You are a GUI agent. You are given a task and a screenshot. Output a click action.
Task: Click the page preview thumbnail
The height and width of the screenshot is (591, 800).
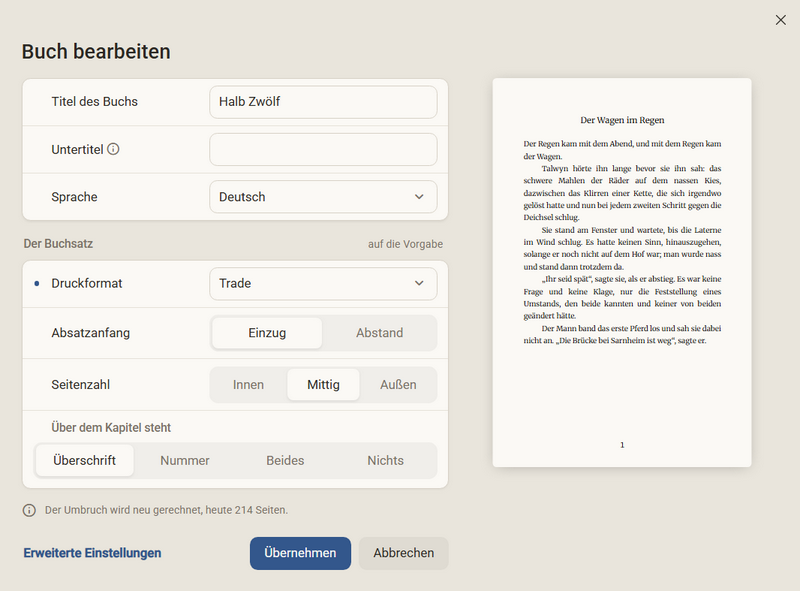coord(621,273)
